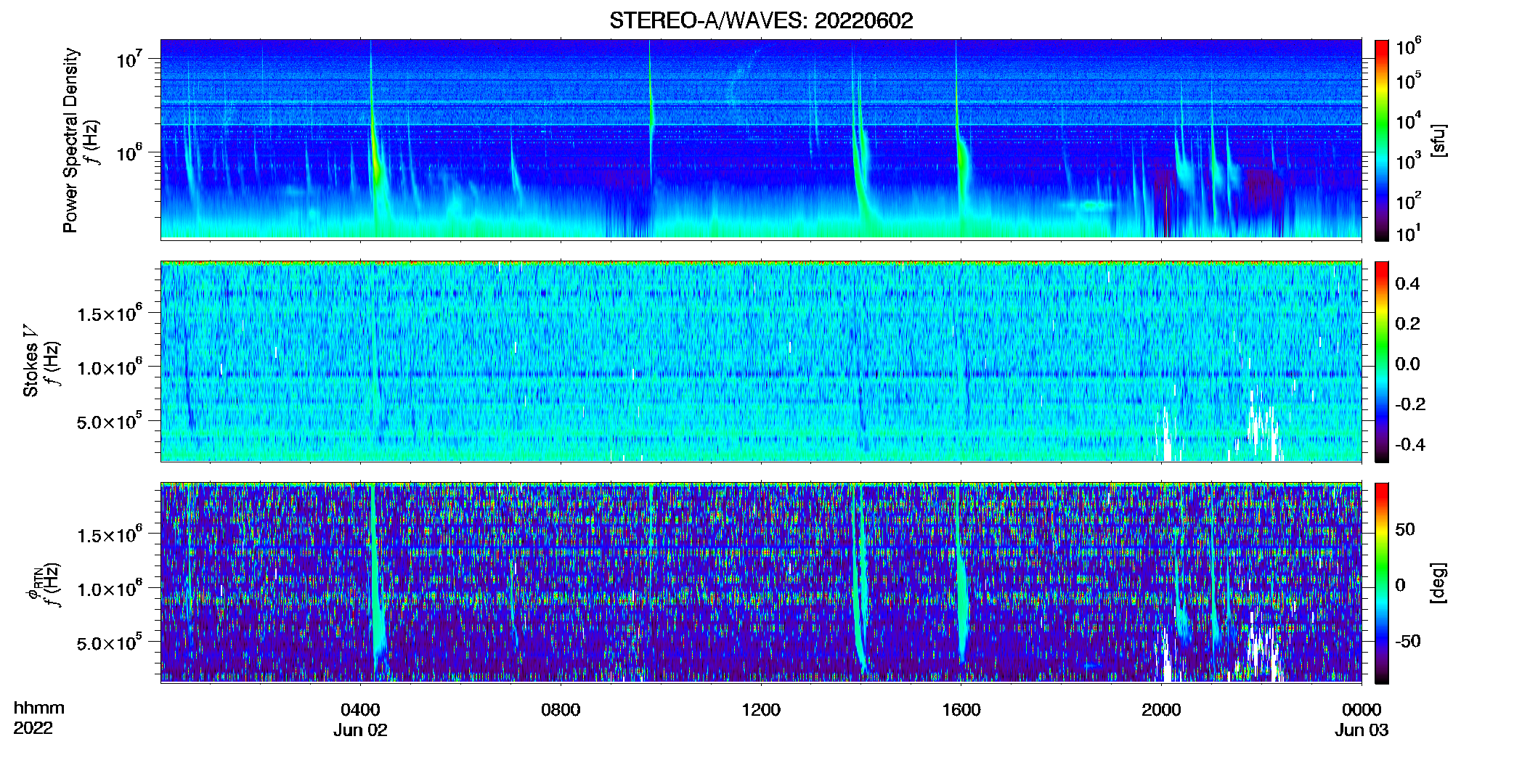The image size is (1522, 784).
Task: Select the 0800 time axis label
Action: [561, 709]
